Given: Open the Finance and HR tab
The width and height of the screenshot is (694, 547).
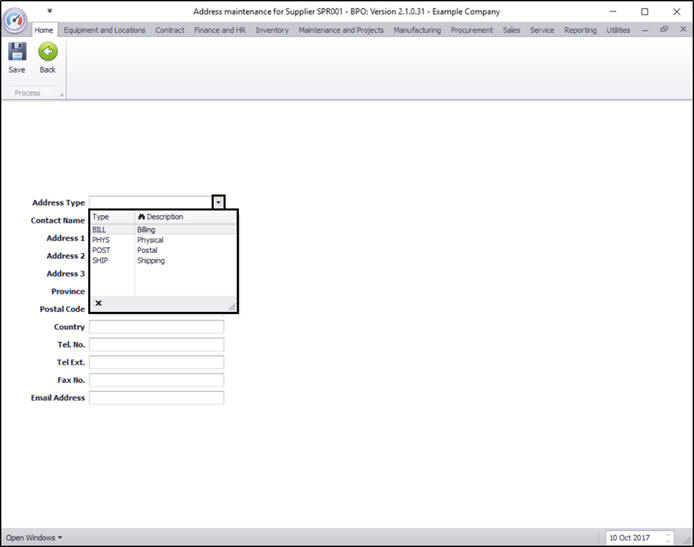Looking at the screenshot, I should (x=220, y=30).
